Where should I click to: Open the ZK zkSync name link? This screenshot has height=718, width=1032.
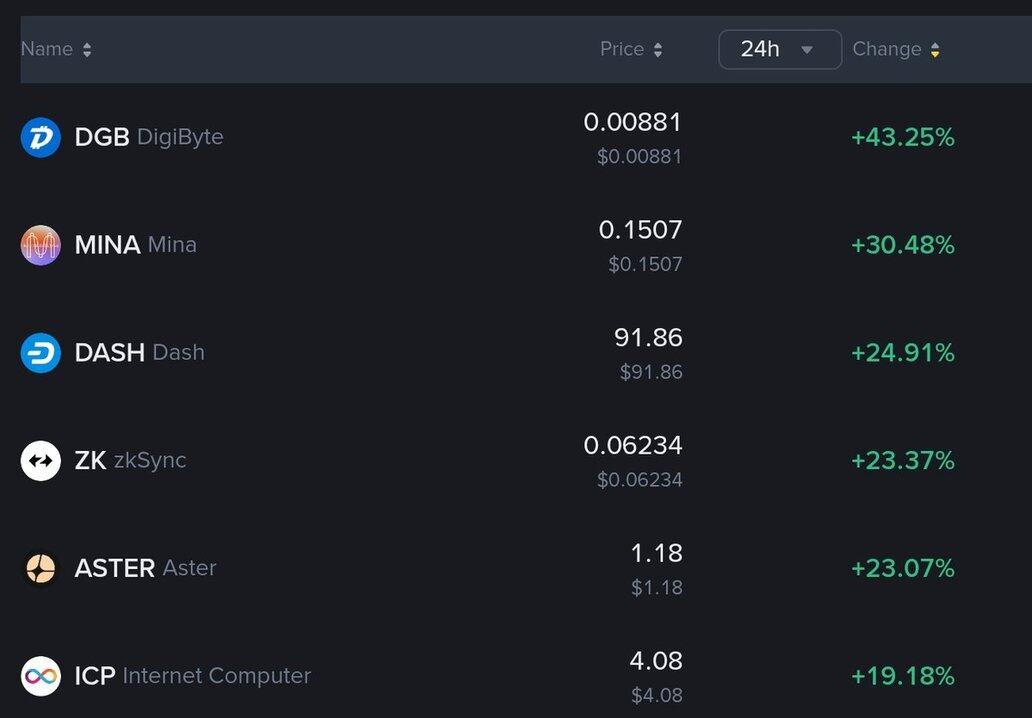(130, 461)
